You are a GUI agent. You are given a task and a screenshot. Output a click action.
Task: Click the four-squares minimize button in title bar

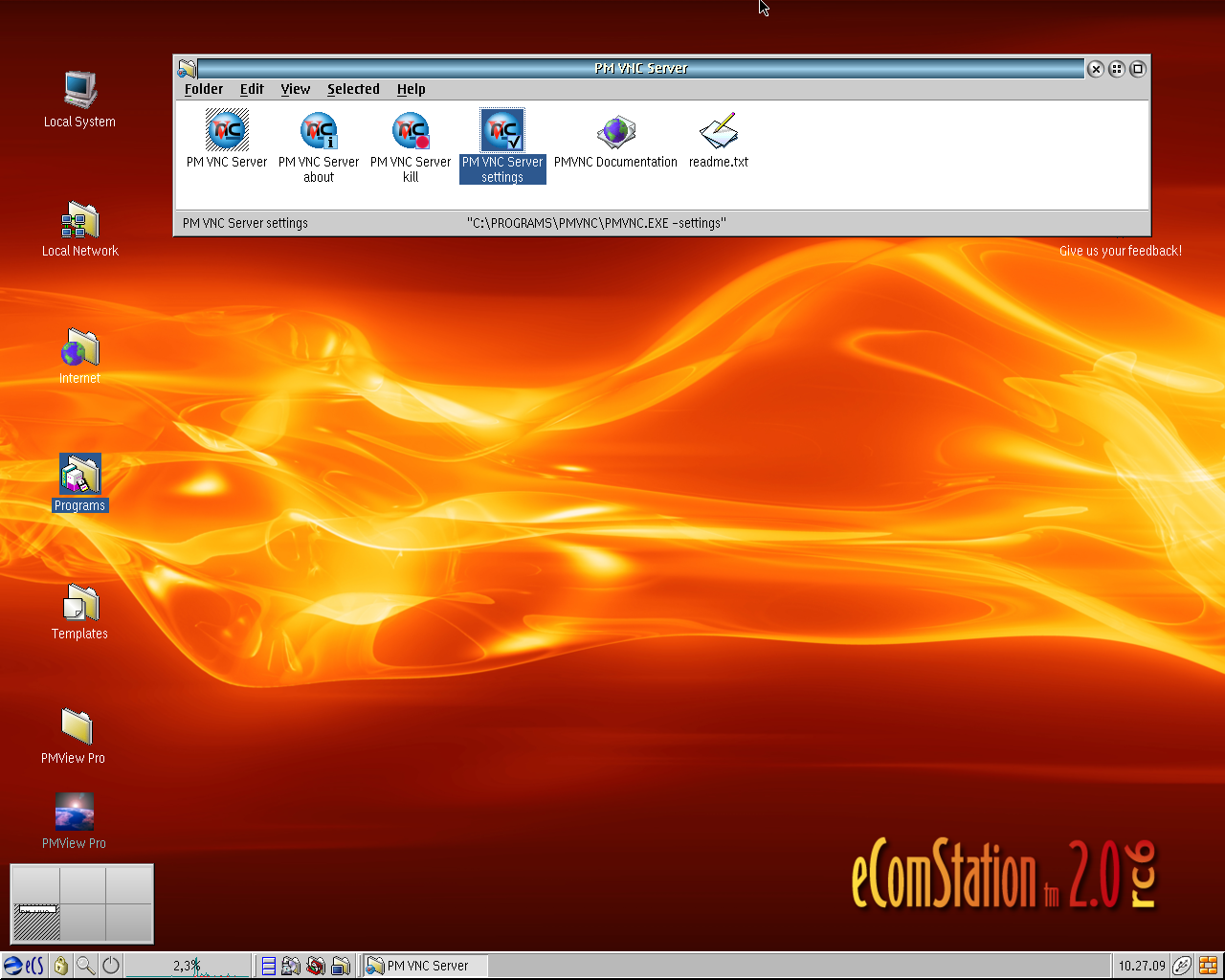click(x=1117, y=69)
